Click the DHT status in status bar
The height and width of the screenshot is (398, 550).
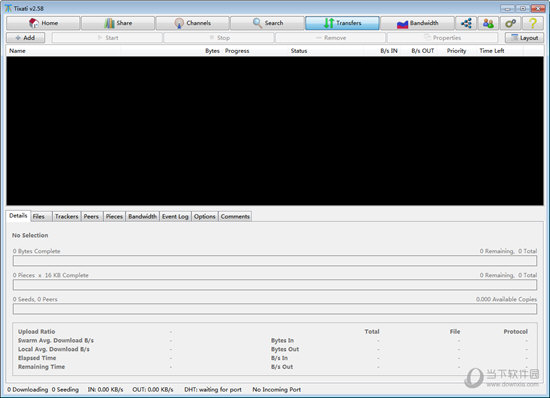[213, 389]
